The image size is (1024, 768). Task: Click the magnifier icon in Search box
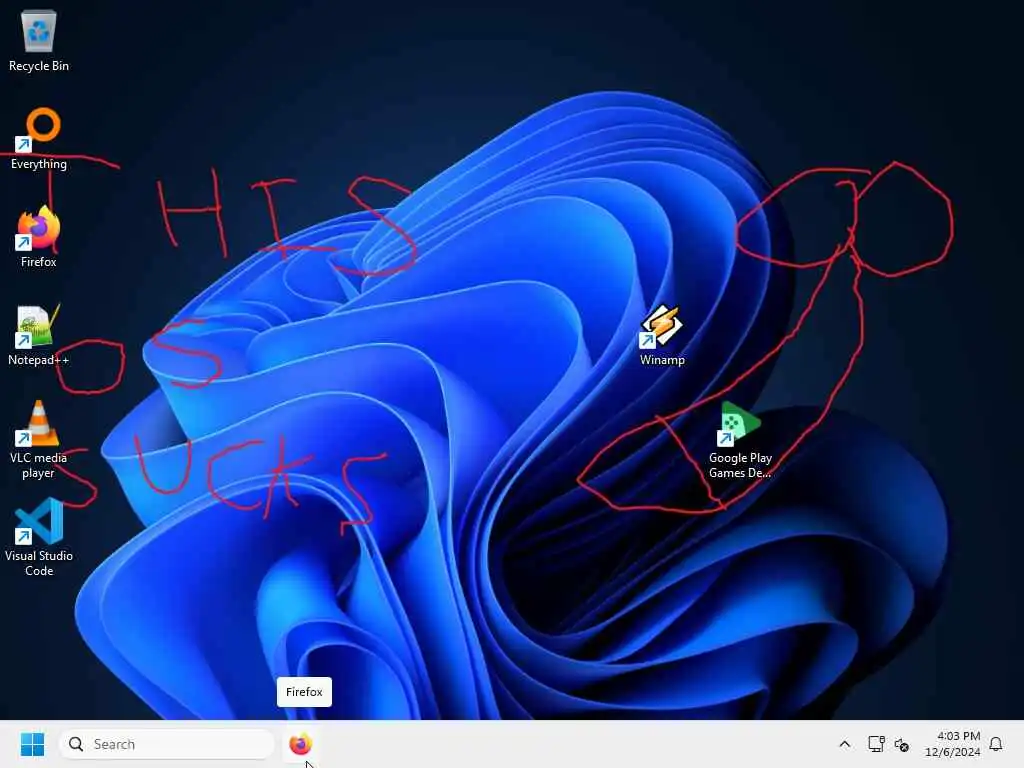[76, 744]
